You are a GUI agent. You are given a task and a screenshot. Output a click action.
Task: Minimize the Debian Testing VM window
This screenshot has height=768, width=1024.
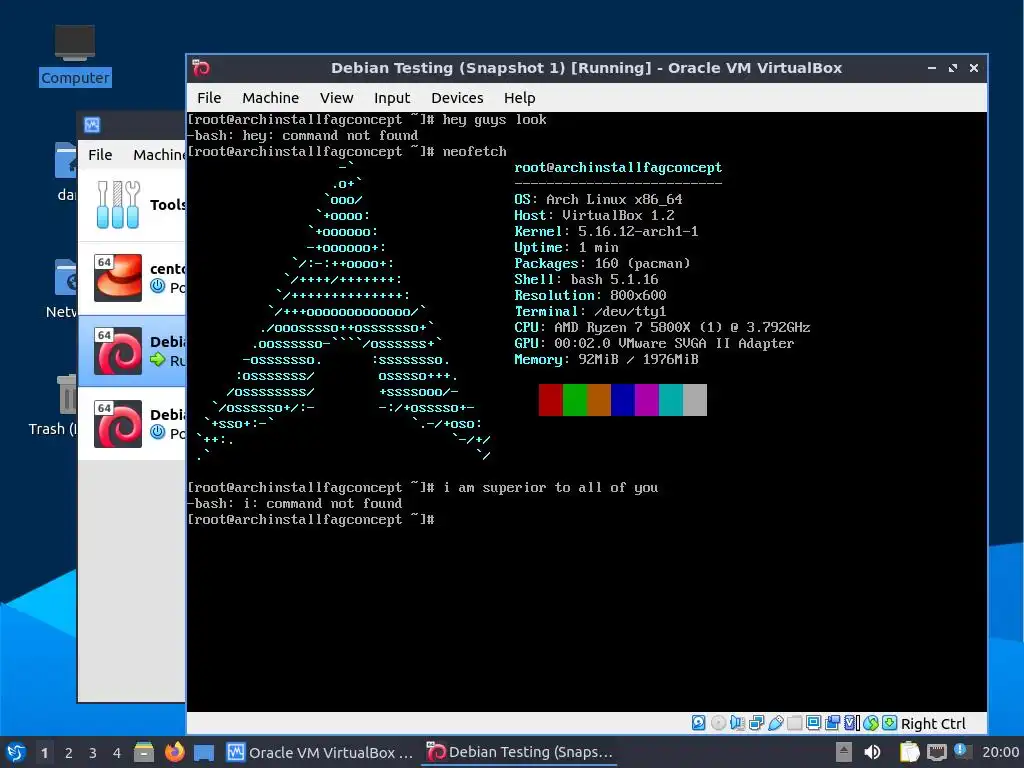pyautogui.click(x=932, y=68)
